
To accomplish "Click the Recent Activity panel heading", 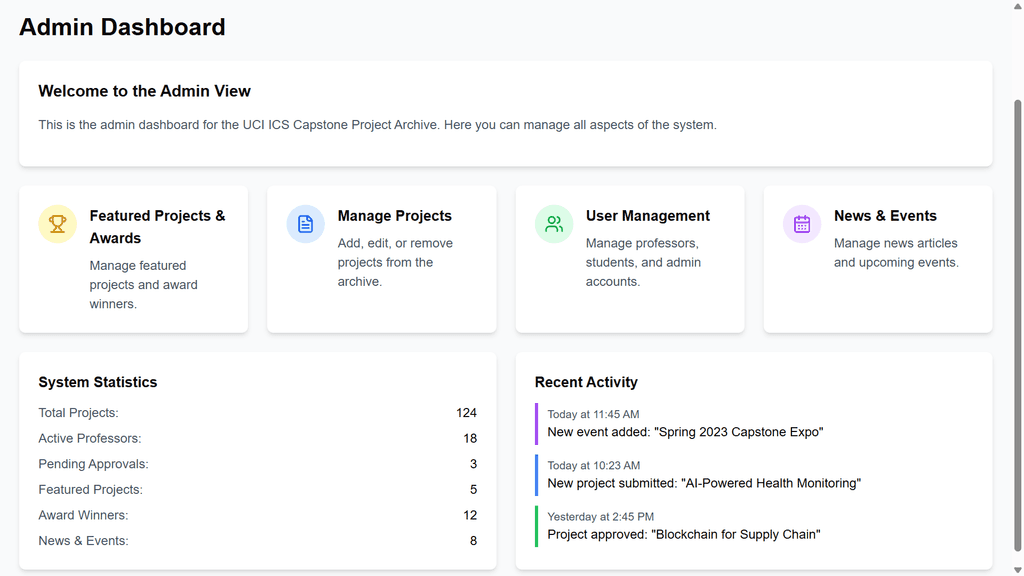I will [586, 382].
